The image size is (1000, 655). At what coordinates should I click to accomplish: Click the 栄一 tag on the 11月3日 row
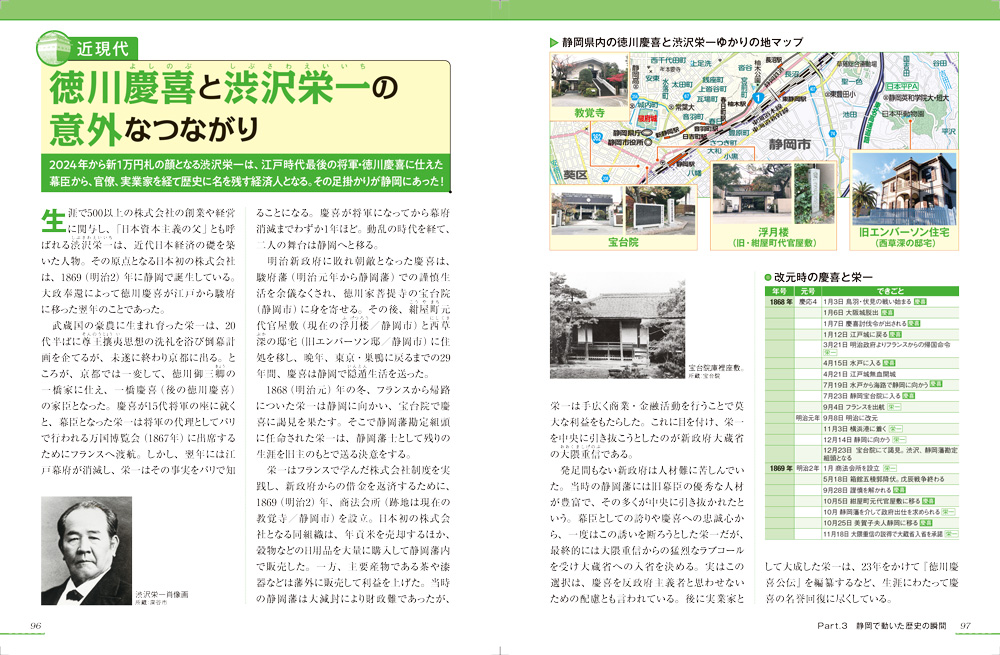click(x=895, y=429)
